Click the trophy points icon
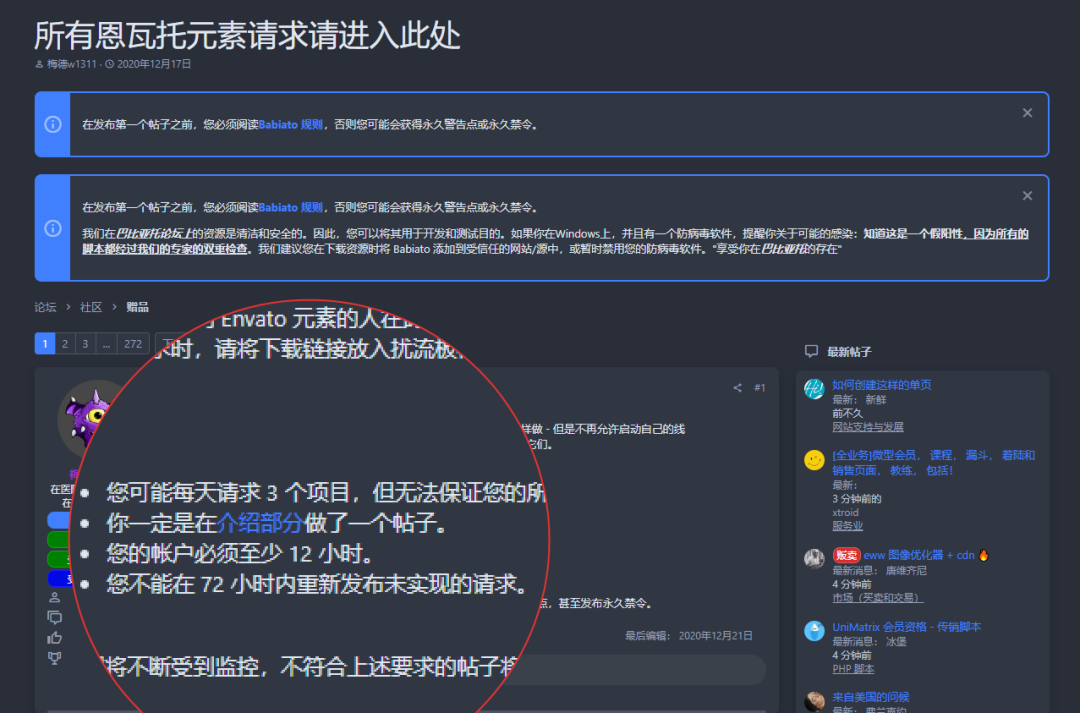Image resolution: width=1080 pixels, height=713 pixels. point(54,658)
